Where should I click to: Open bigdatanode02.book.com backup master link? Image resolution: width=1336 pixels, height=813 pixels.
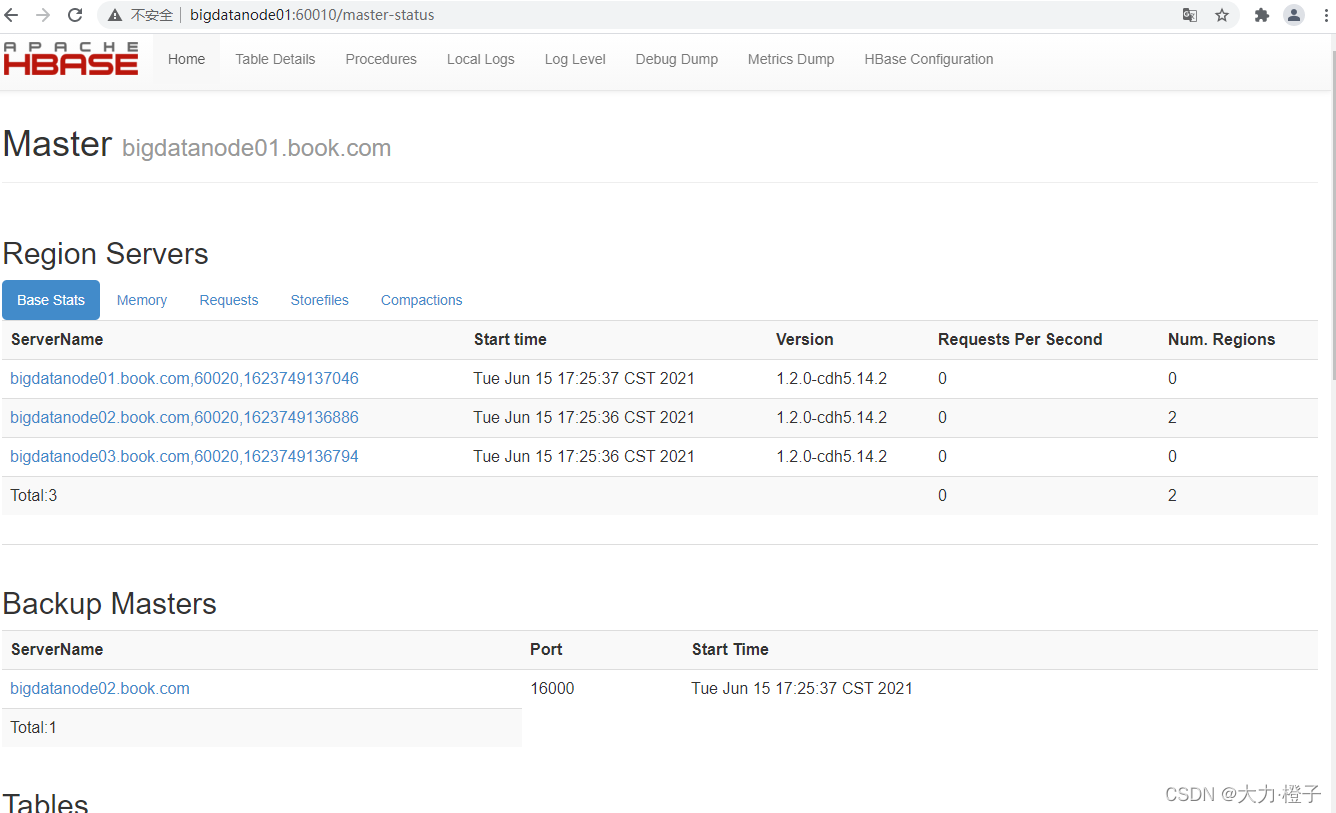pos(100,688)
